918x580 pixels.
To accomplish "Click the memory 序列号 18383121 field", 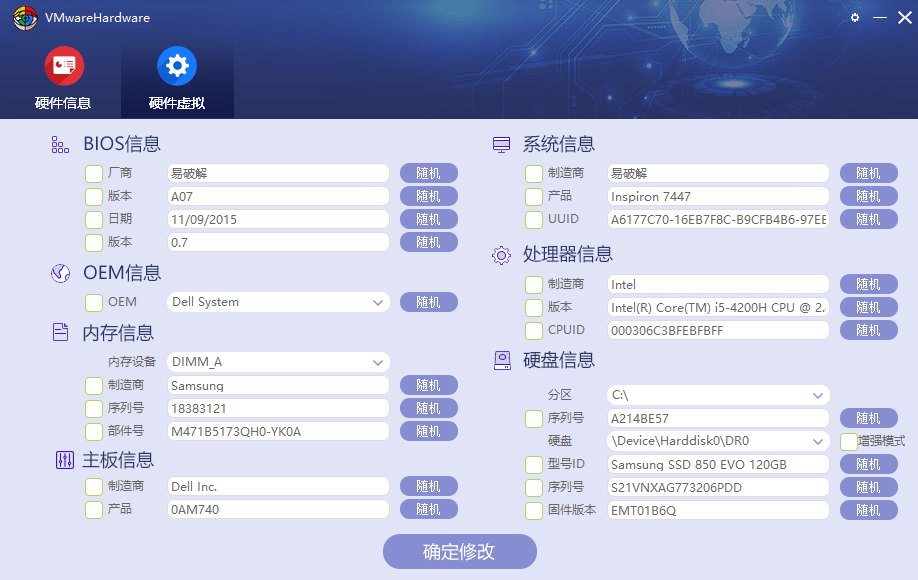I will [278, 409].
